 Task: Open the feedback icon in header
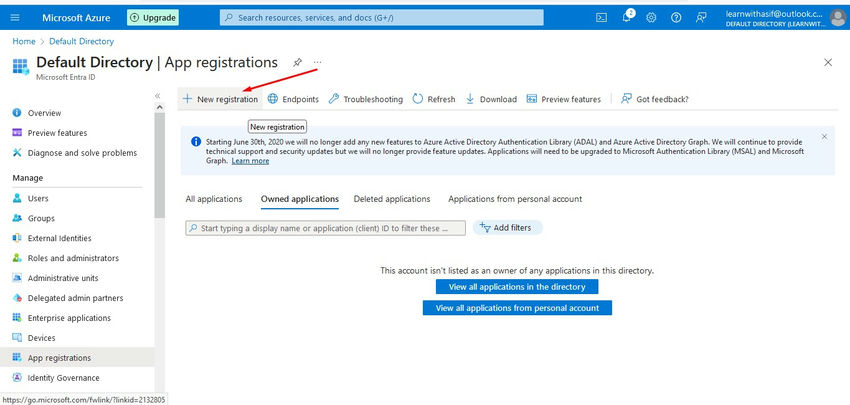[702, 17]
